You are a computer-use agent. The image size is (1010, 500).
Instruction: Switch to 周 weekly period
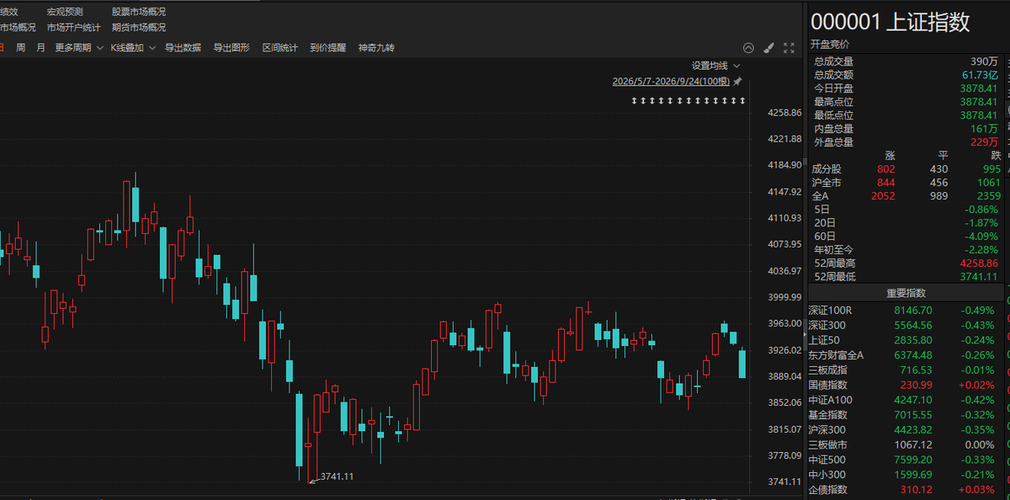[x=21, y=48]
